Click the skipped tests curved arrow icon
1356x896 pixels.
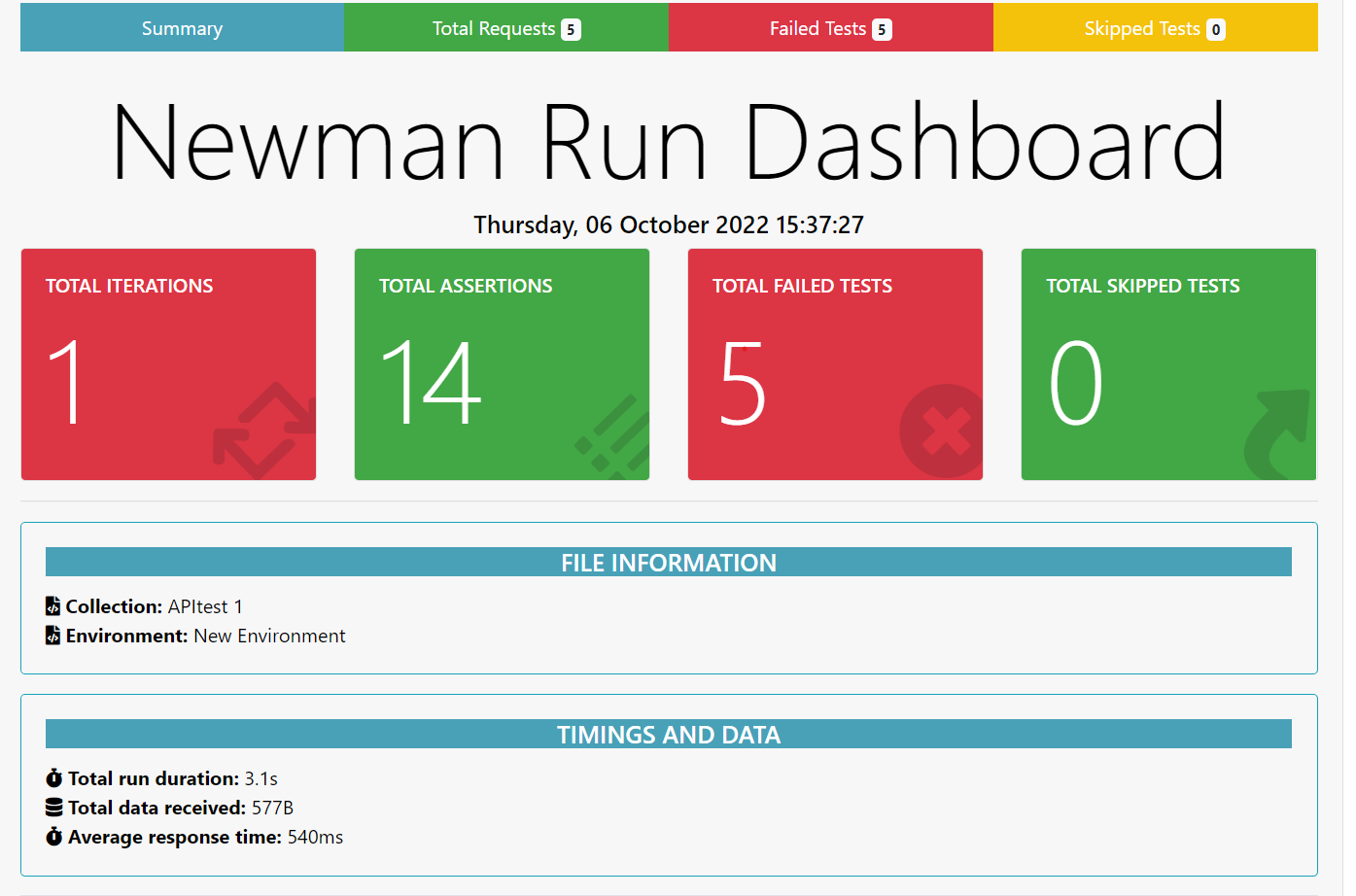(1278, 434)
